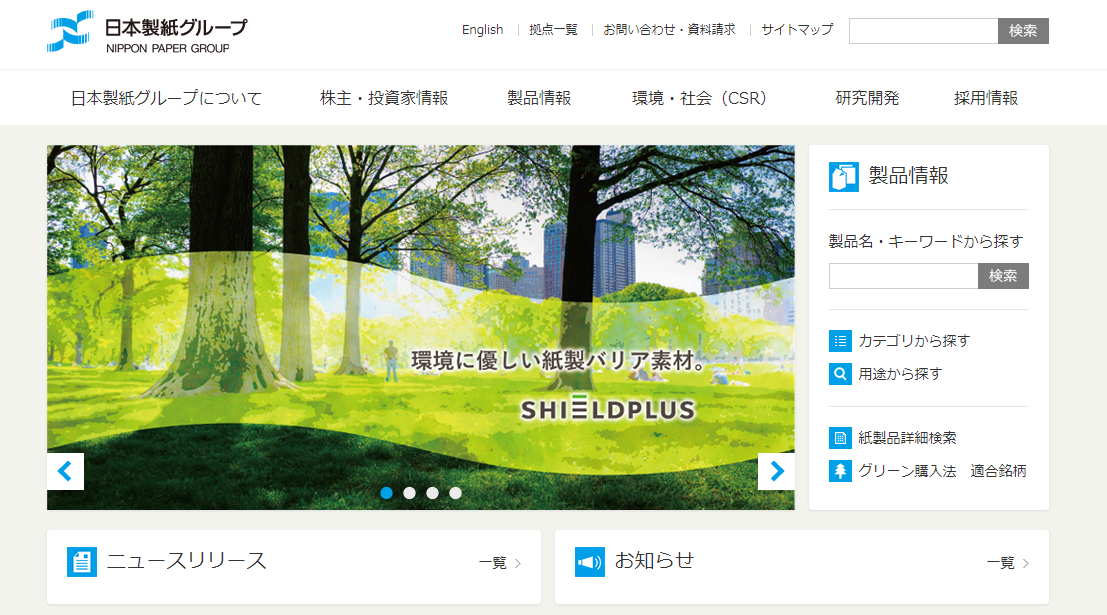Open ニュースリリース heading

pos(186,561)
